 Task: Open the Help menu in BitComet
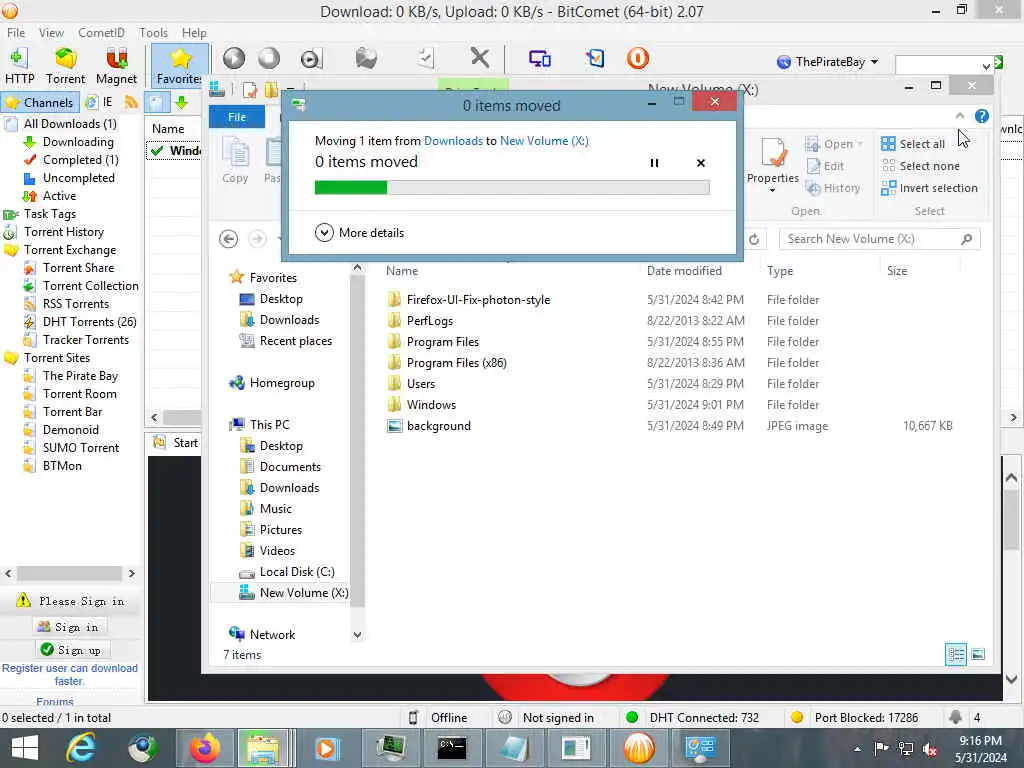[194, 33]
